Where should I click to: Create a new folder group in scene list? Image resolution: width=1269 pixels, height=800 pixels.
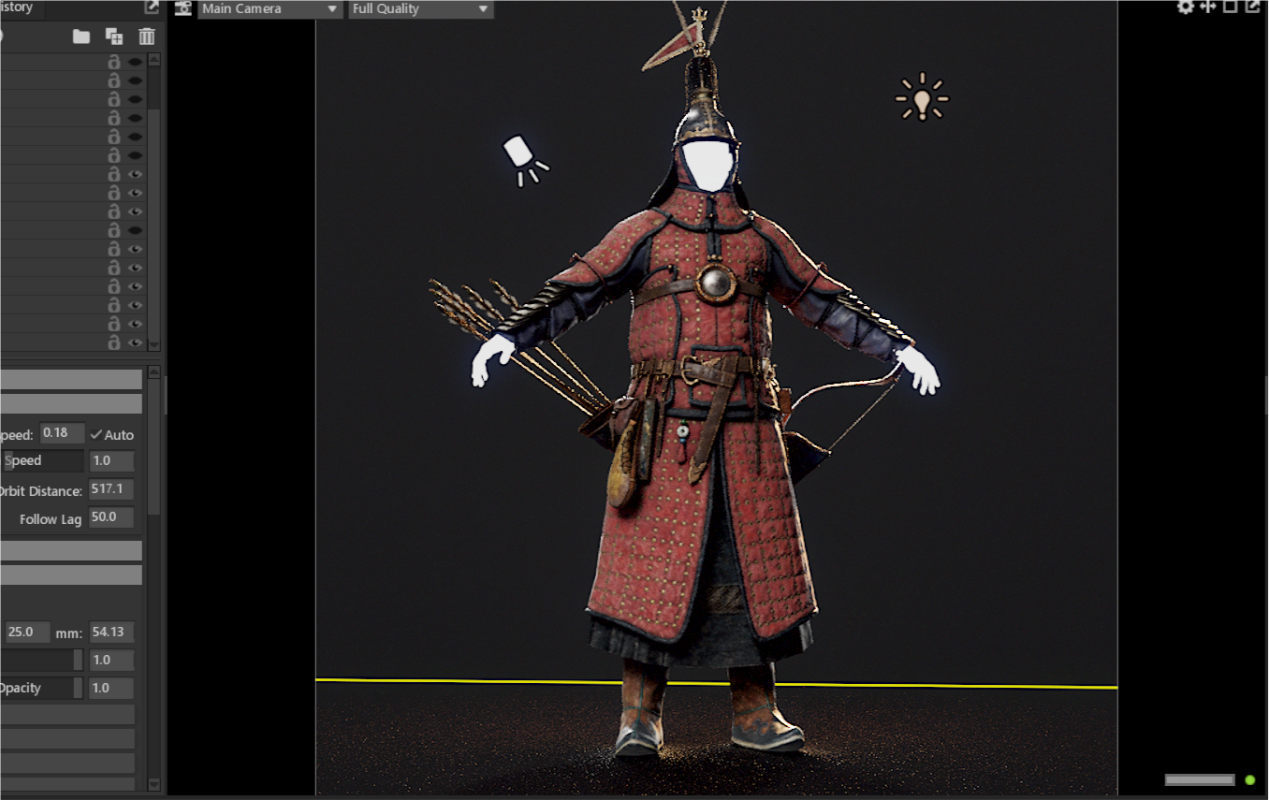point(82,37)
